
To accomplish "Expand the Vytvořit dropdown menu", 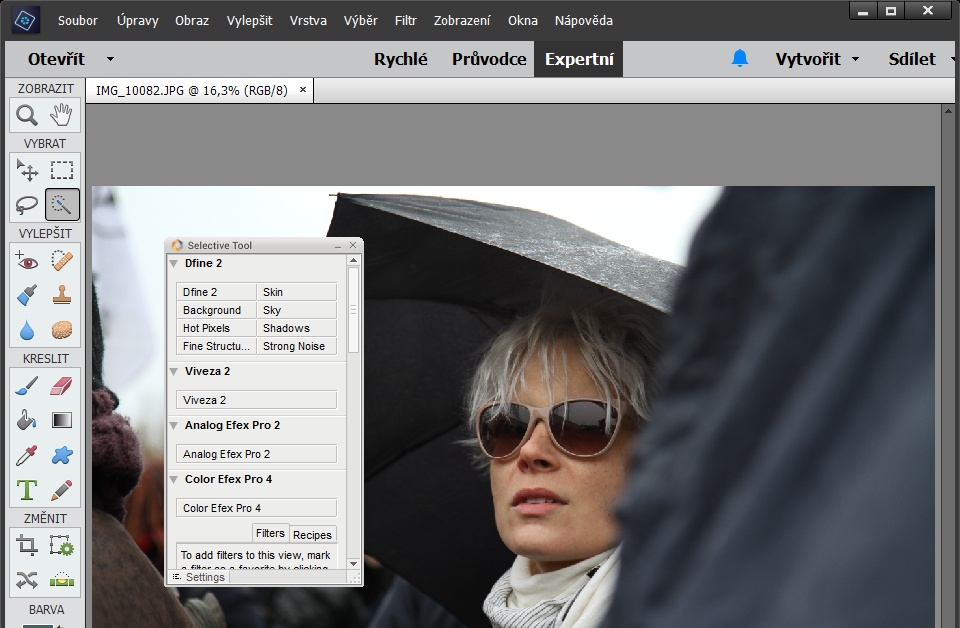I will [855, 59].
